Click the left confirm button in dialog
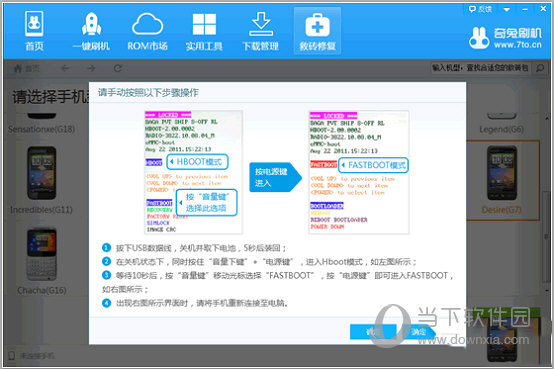The image size is (554, 369). point(373,332)
